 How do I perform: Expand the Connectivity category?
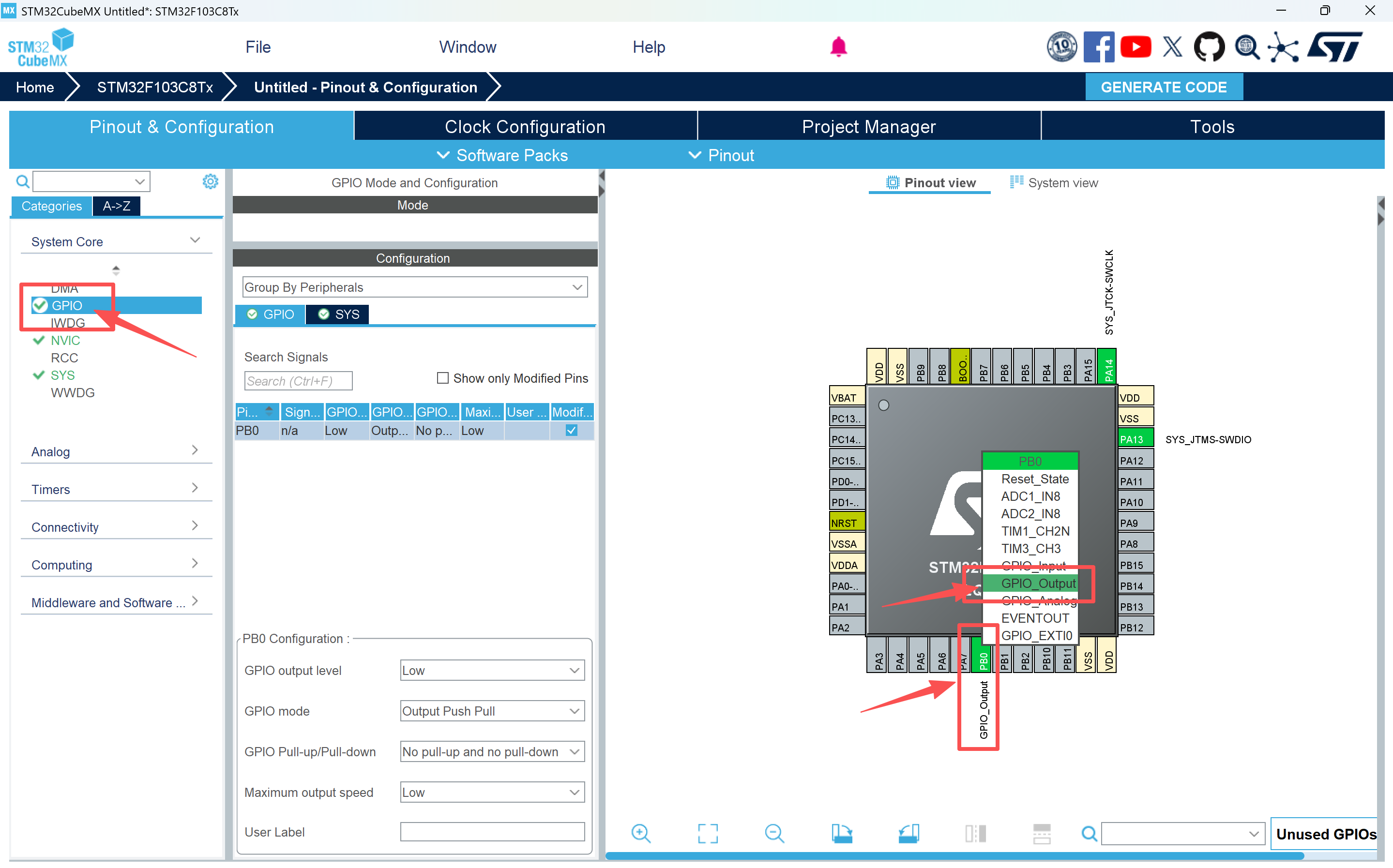tap(116, 527)
